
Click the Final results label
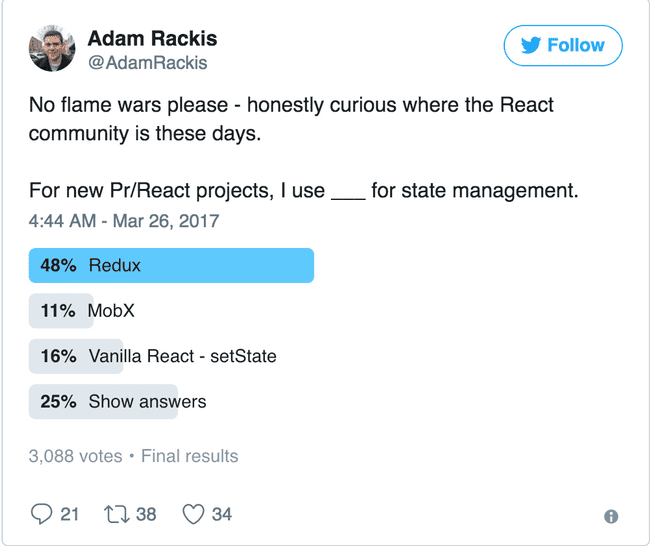pos(189,456)
